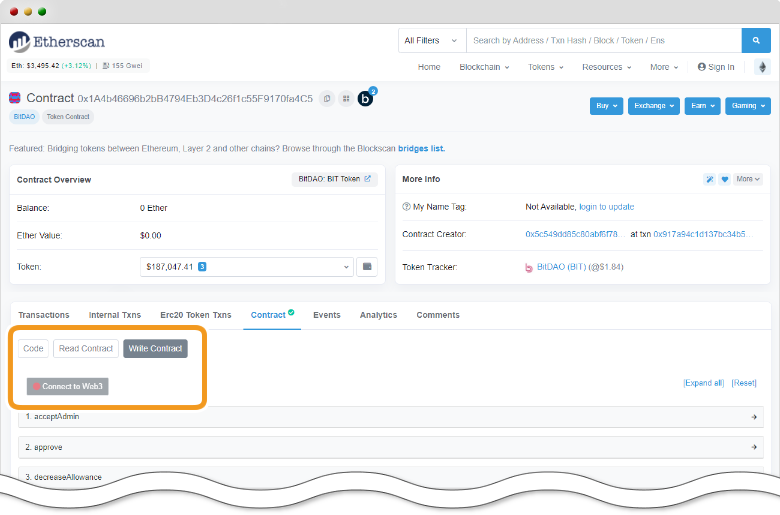The width and height of the screenshot is (780, 515).
Task: Open the More dropdown in More Info
Action: tap(748, 179)
